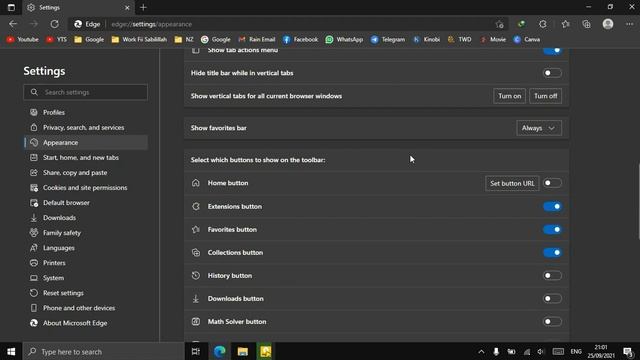This screenshot has width=640, height=360.
Task: Open the Kinobi bookmark
Action: pos(426,40)
